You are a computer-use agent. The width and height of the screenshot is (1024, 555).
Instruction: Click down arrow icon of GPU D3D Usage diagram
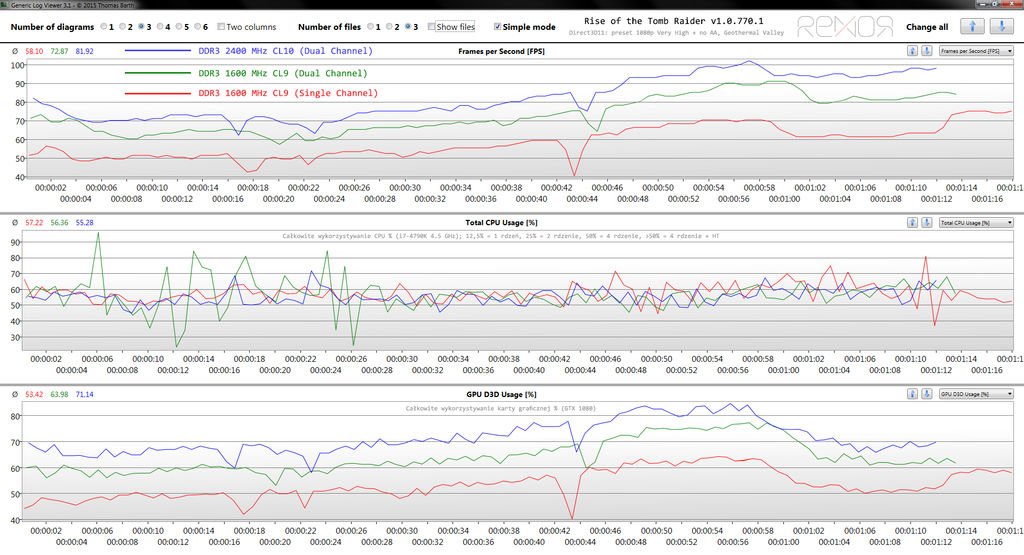coord(926,394)
